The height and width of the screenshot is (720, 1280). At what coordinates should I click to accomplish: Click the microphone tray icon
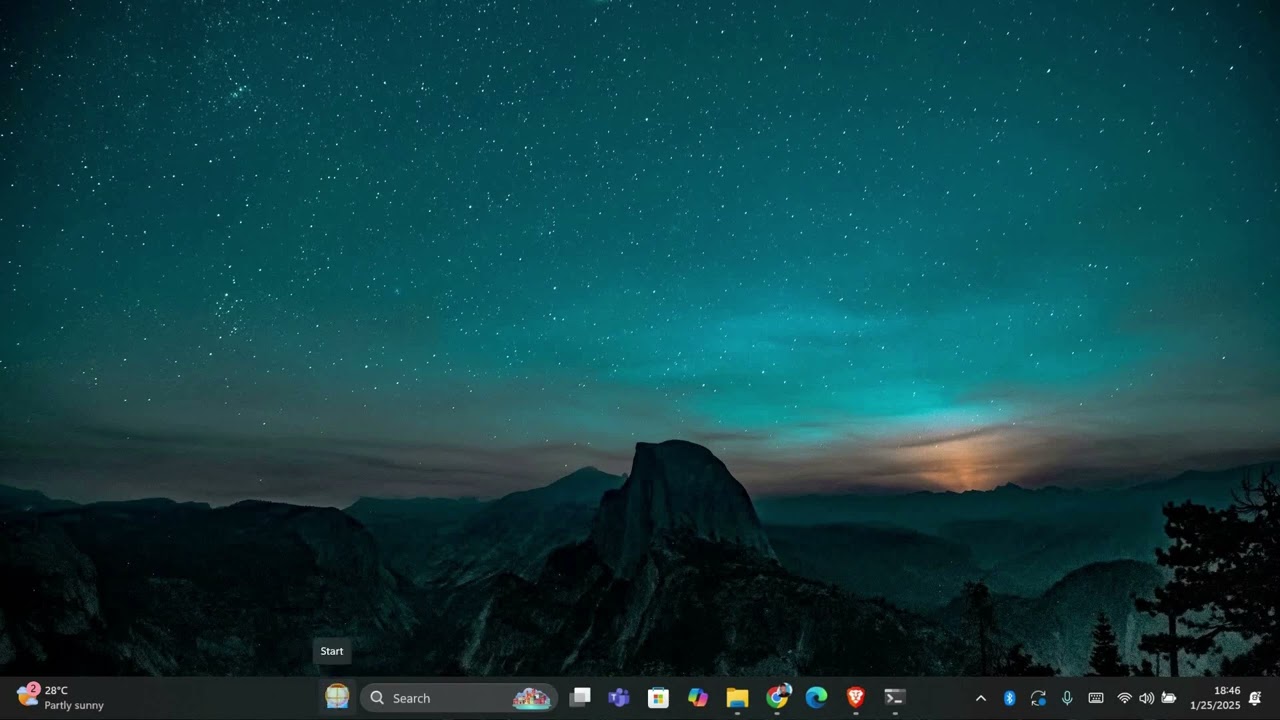click(x=1067, y=698)
